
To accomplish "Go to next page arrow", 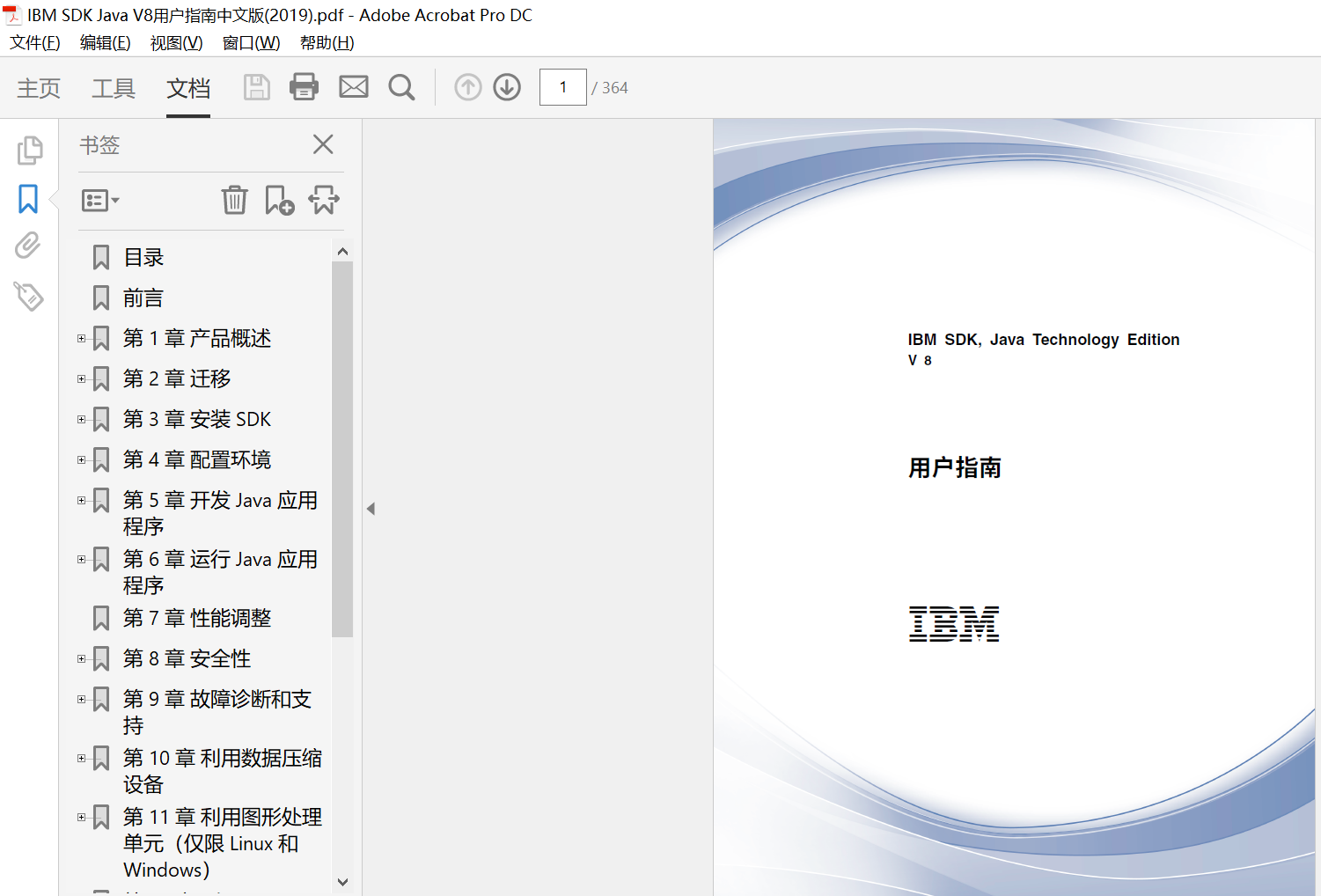I will pos(507,87).
